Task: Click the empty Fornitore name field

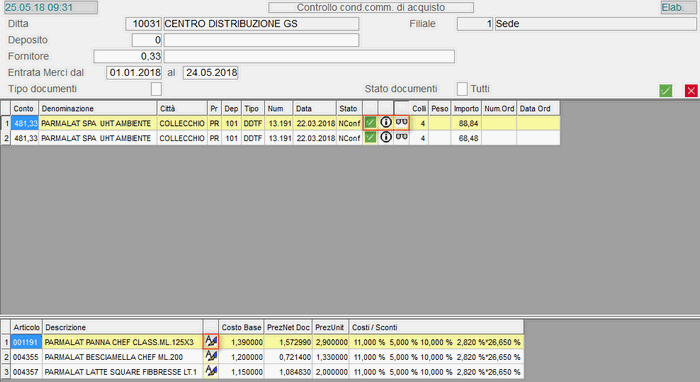Action: (x=309, y=56)
